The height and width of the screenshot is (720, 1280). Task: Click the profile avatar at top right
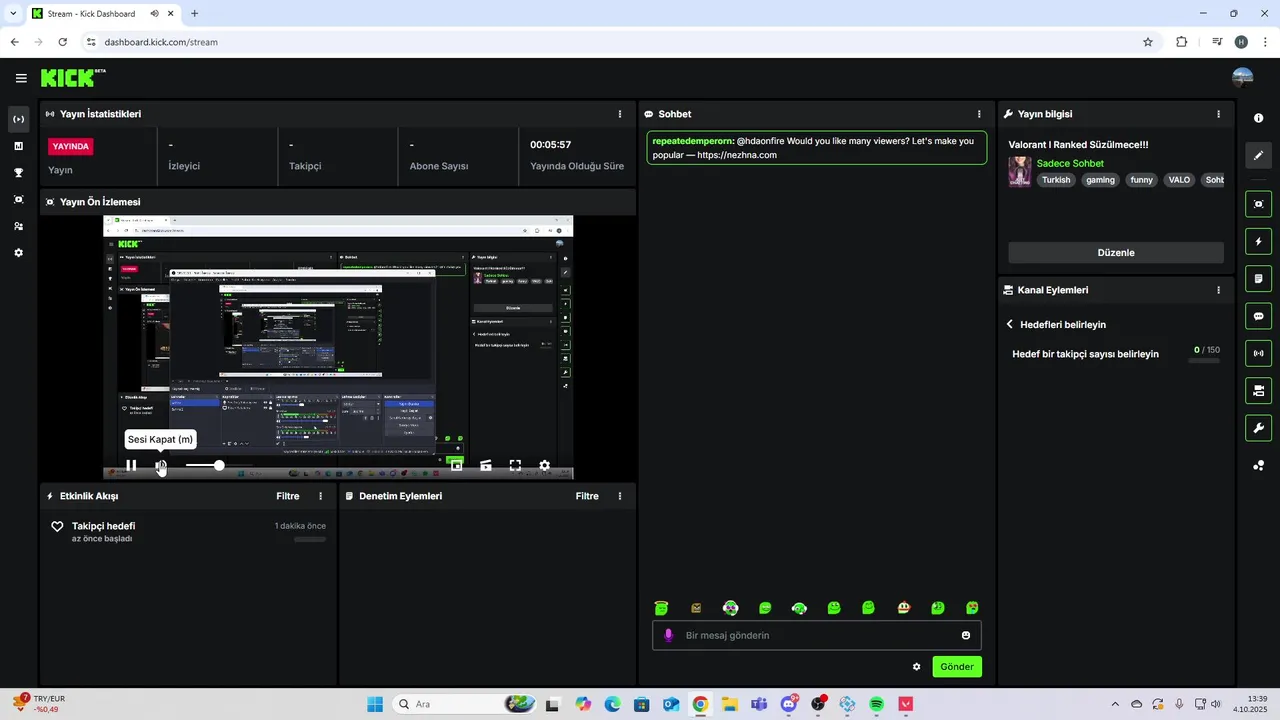pos(1243,78)
